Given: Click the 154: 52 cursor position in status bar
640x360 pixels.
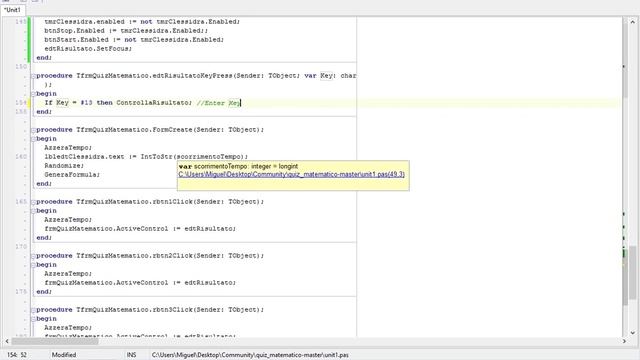Looking at the screenshot, I should point(17,355).
